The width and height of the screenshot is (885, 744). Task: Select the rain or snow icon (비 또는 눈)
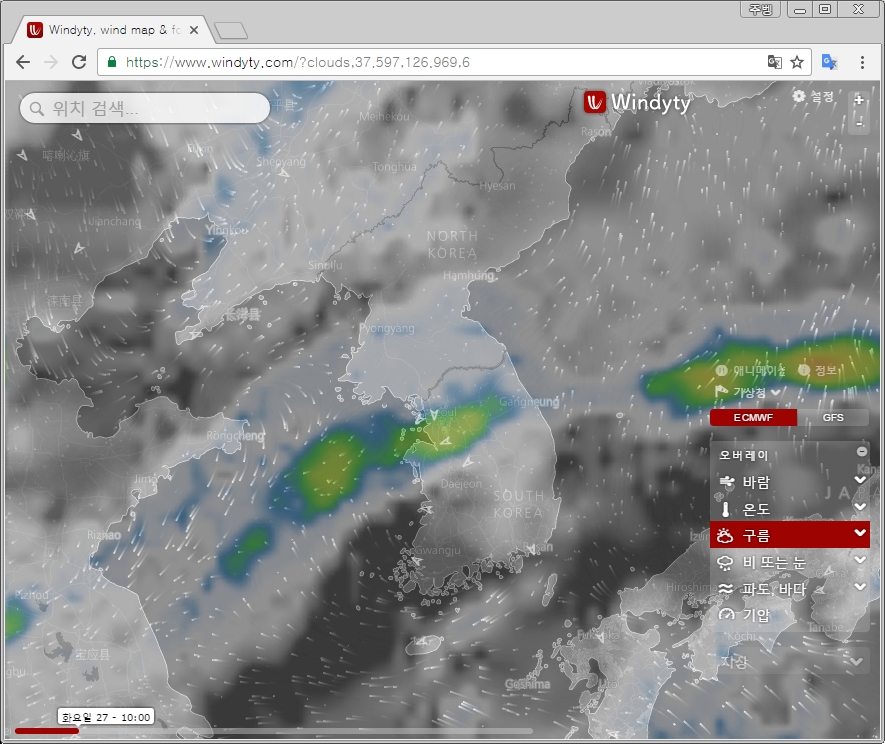pos(725,562)
